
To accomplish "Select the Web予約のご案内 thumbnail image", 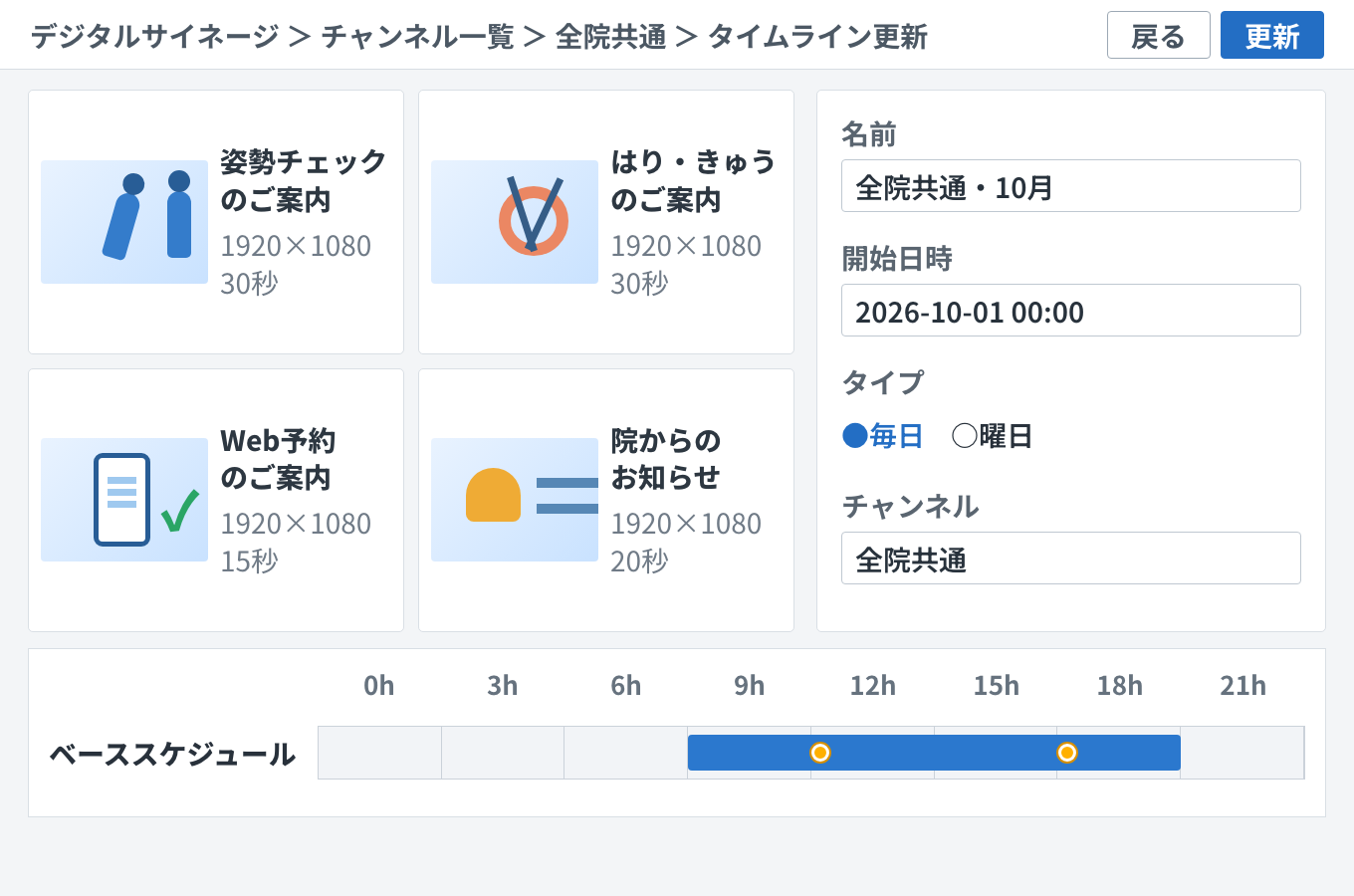I will point(124,500).
